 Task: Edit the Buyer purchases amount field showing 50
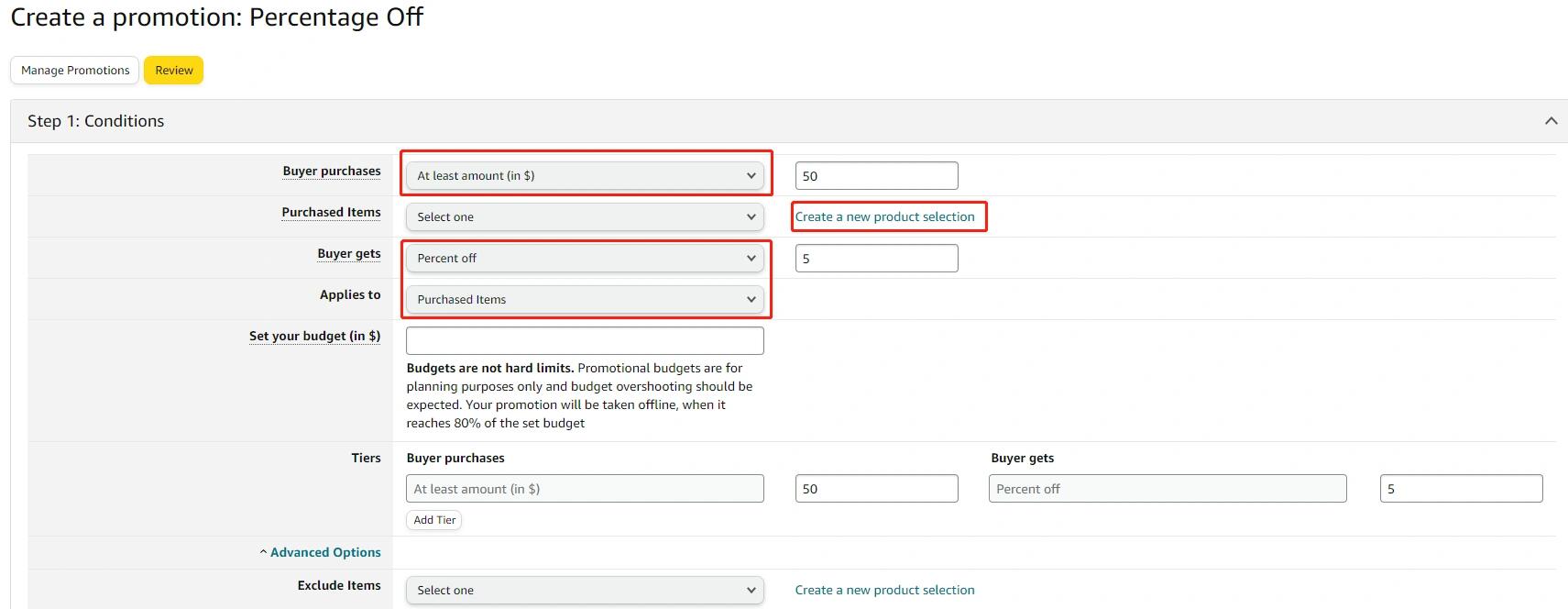(876, 176)
